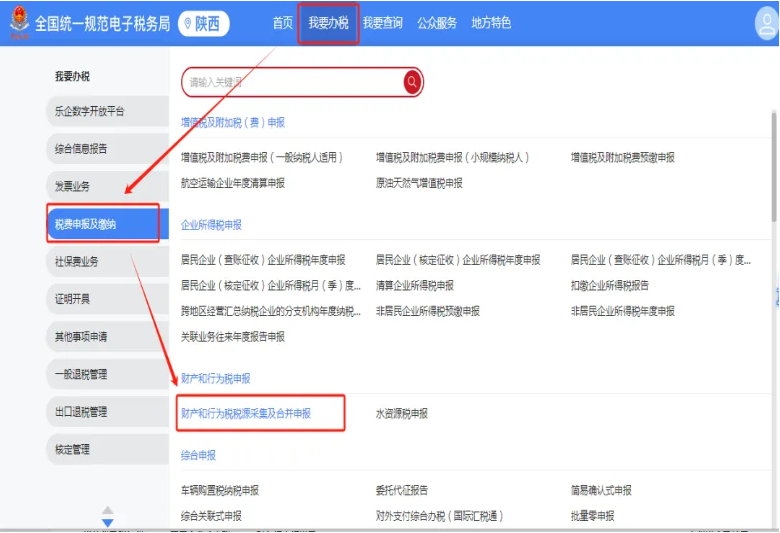Open the 车辆购置税纳税申报 link

[x=220, y=490]
